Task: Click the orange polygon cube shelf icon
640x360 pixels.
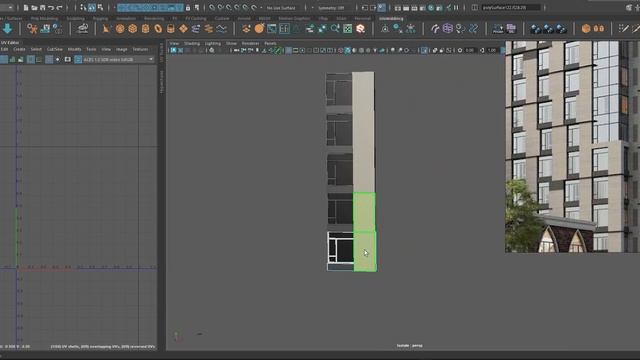Action: (x=133, y=29)
